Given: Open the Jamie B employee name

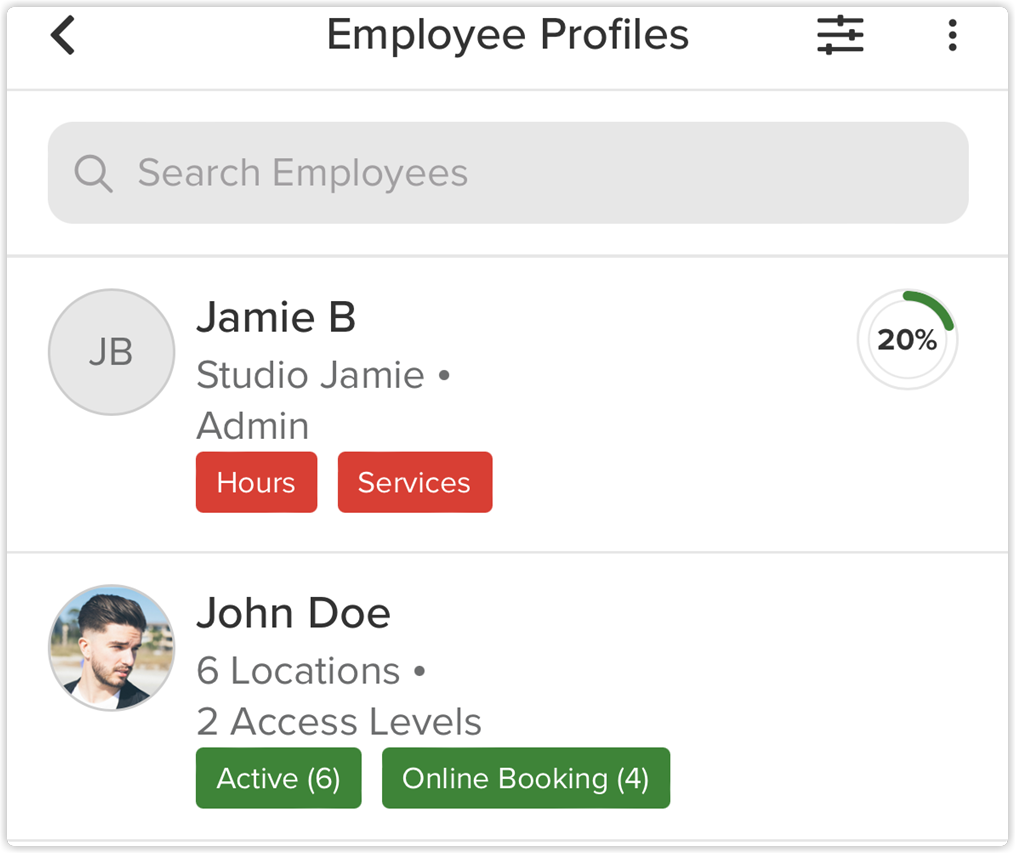Looking at the screenshot, I should pyautogui.click(x=276, y=318).
